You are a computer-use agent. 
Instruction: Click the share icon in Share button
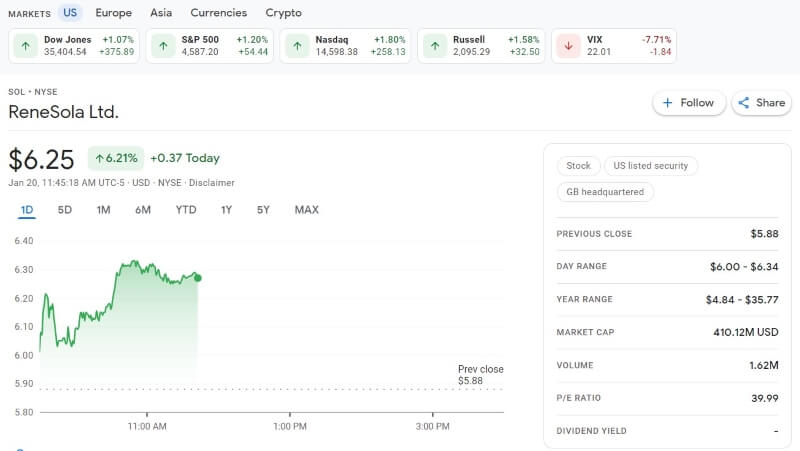click(744, 103)
